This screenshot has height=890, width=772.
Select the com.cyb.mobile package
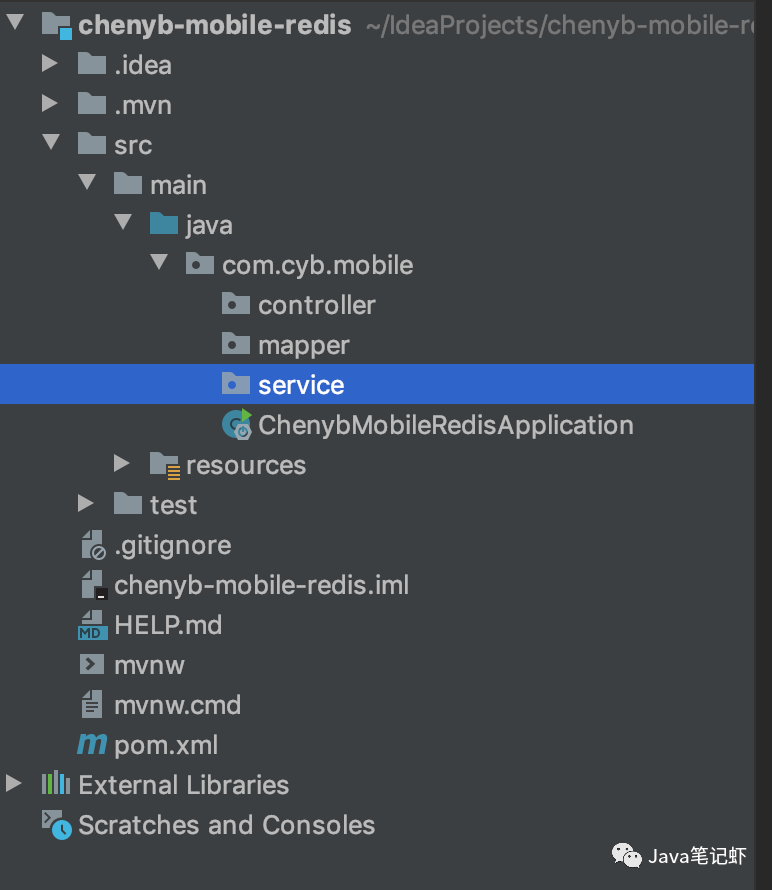pyautogui.click(x=316, y=264)
